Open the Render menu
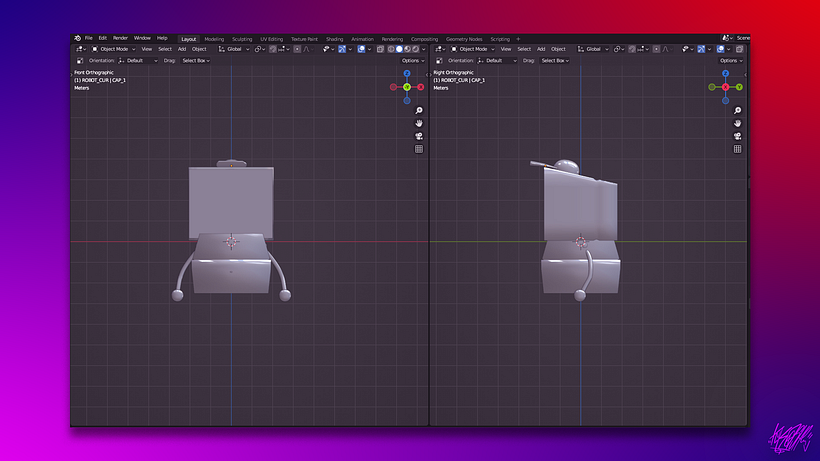 pos(120,38)
